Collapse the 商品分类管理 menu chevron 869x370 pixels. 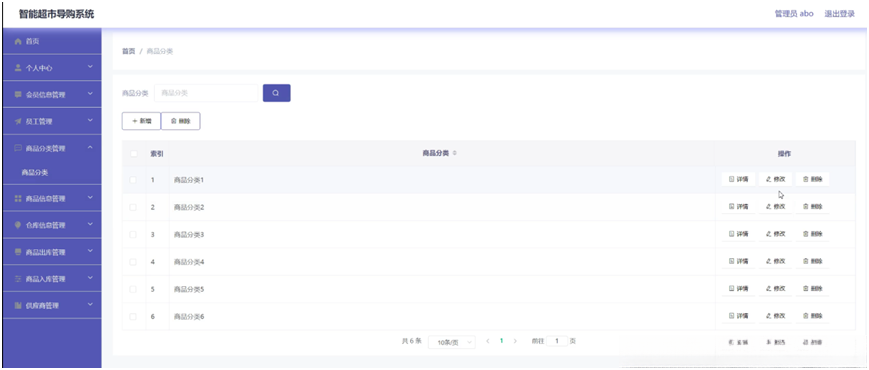coord(90,147)
